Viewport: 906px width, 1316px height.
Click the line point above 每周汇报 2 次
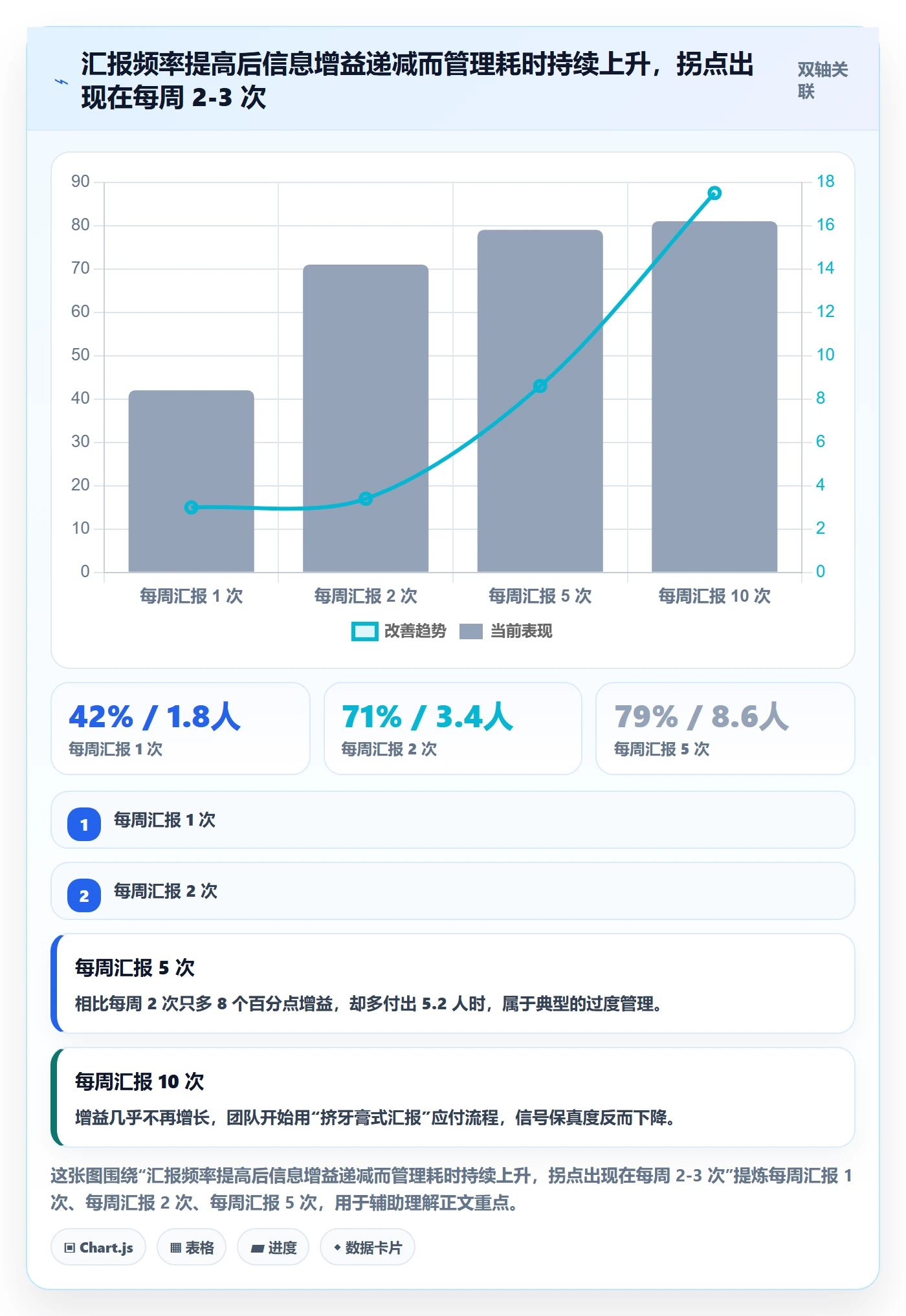[366, 499]
